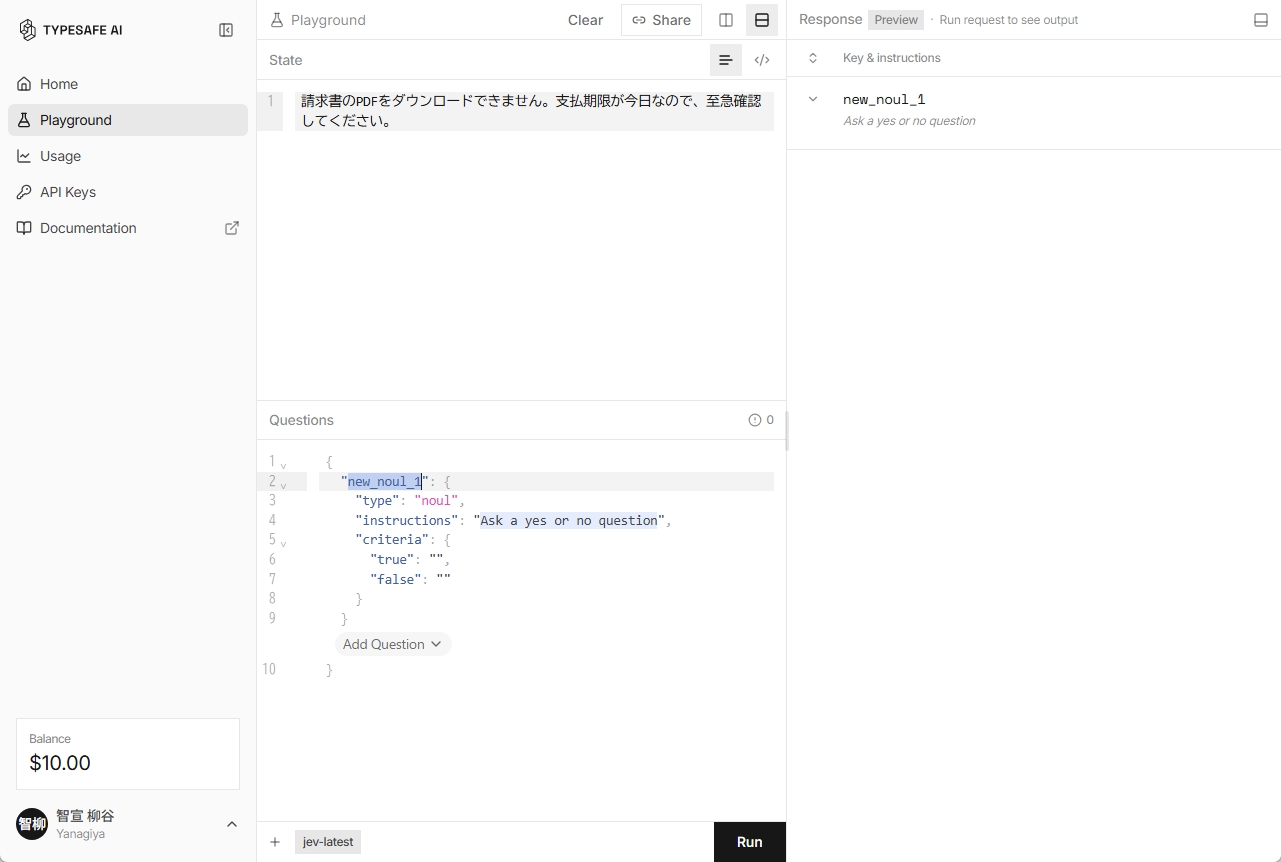Screen dimensions: 1281x862
Task: Switch to side-by-side column layout
Action: click(726, 20)
